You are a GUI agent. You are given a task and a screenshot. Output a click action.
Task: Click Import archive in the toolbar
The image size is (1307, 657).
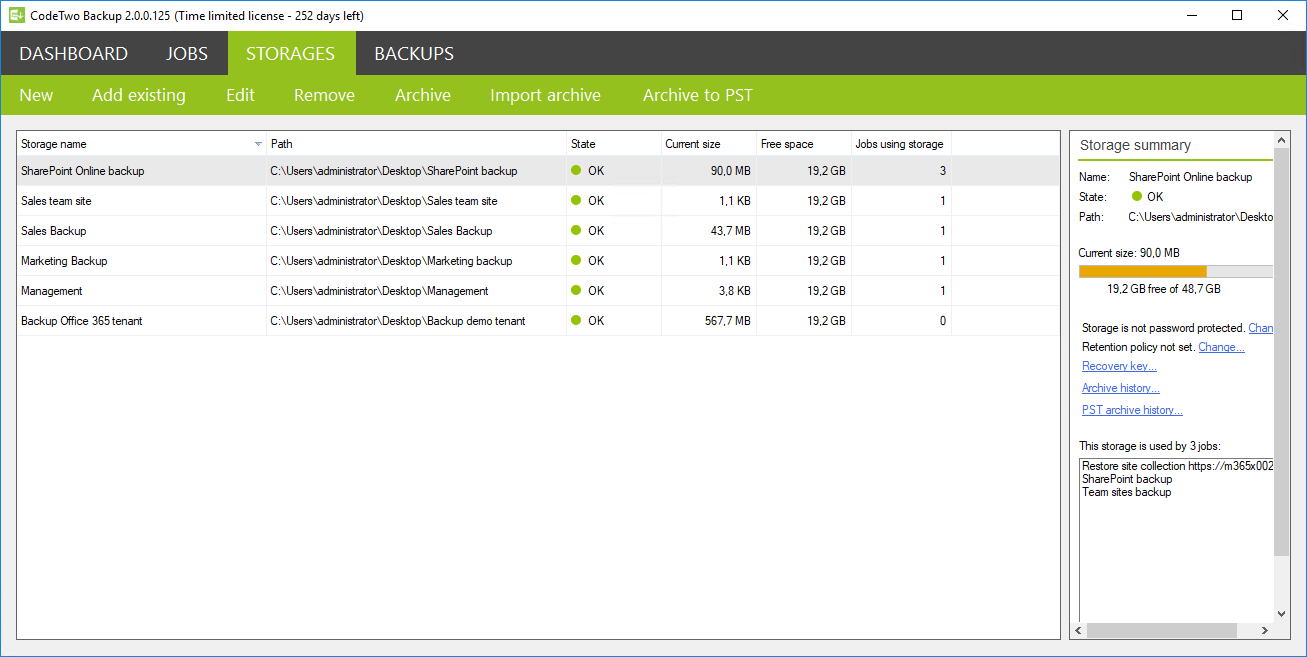pos(545,95)
